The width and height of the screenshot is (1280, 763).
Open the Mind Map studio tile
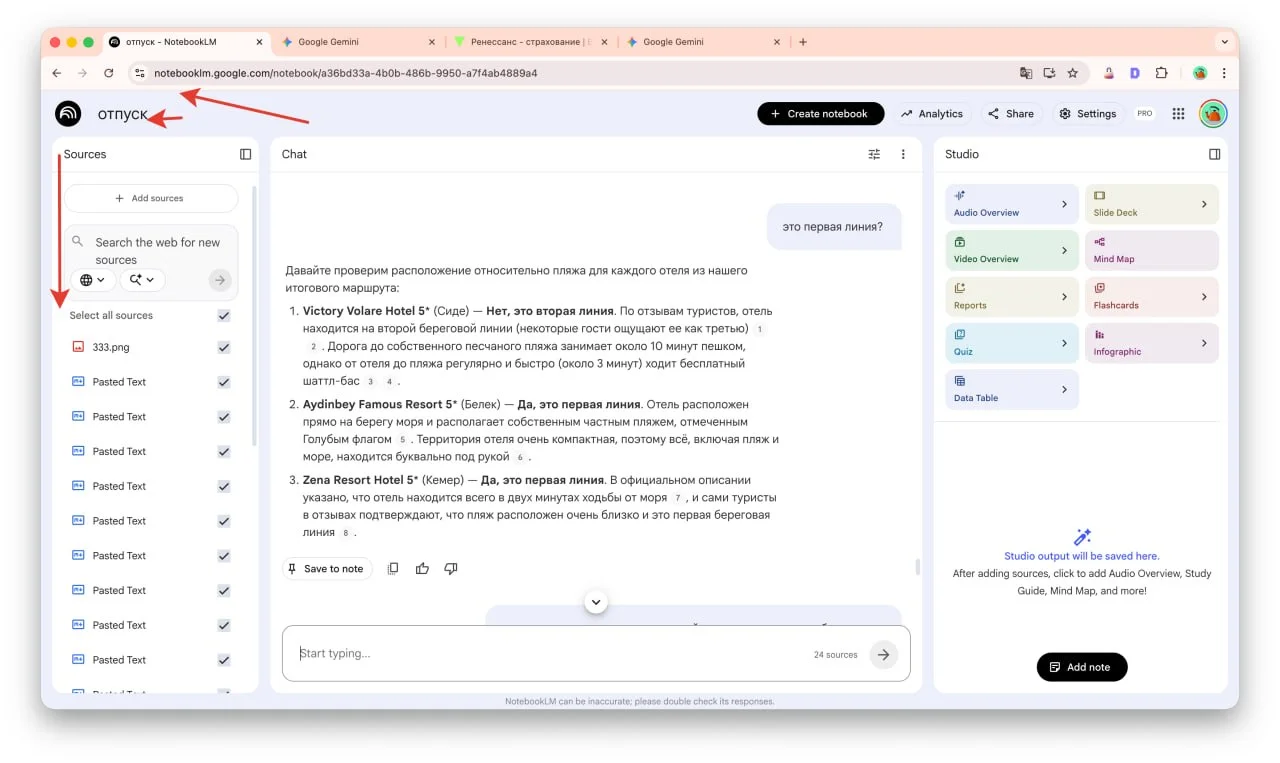click(x=1151, y=250)
